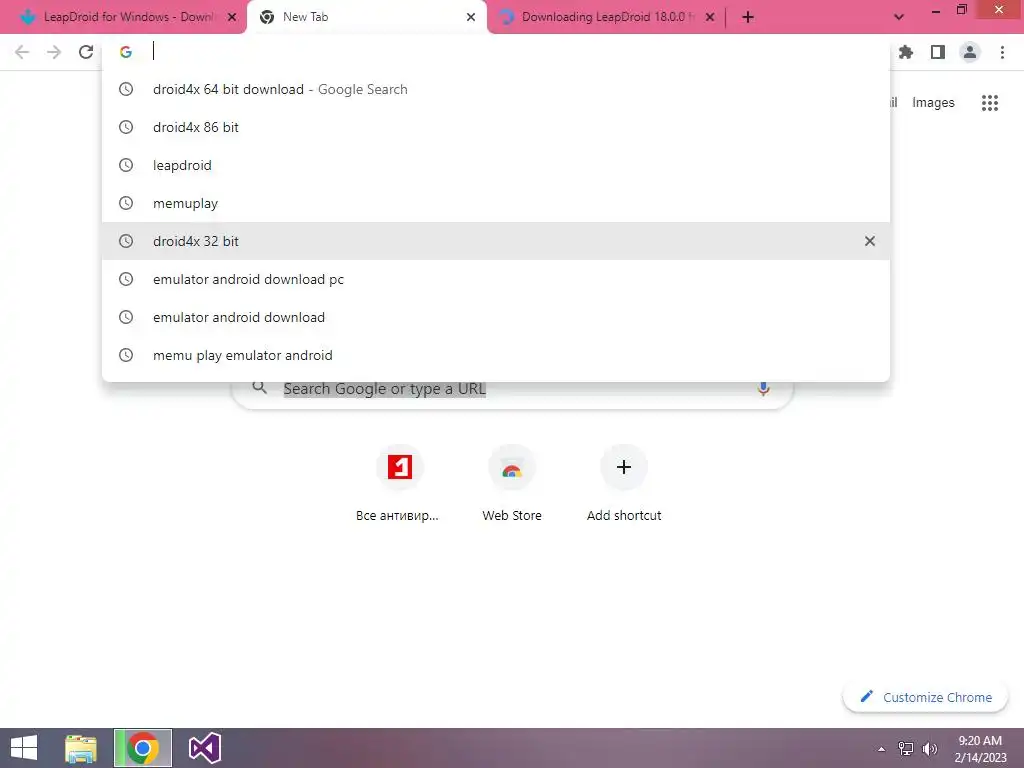The width and height of the screenshot is (1024, 768).
Task: Open a new tab with plus button
Action: pyautogui.click(x=748, y=17)
